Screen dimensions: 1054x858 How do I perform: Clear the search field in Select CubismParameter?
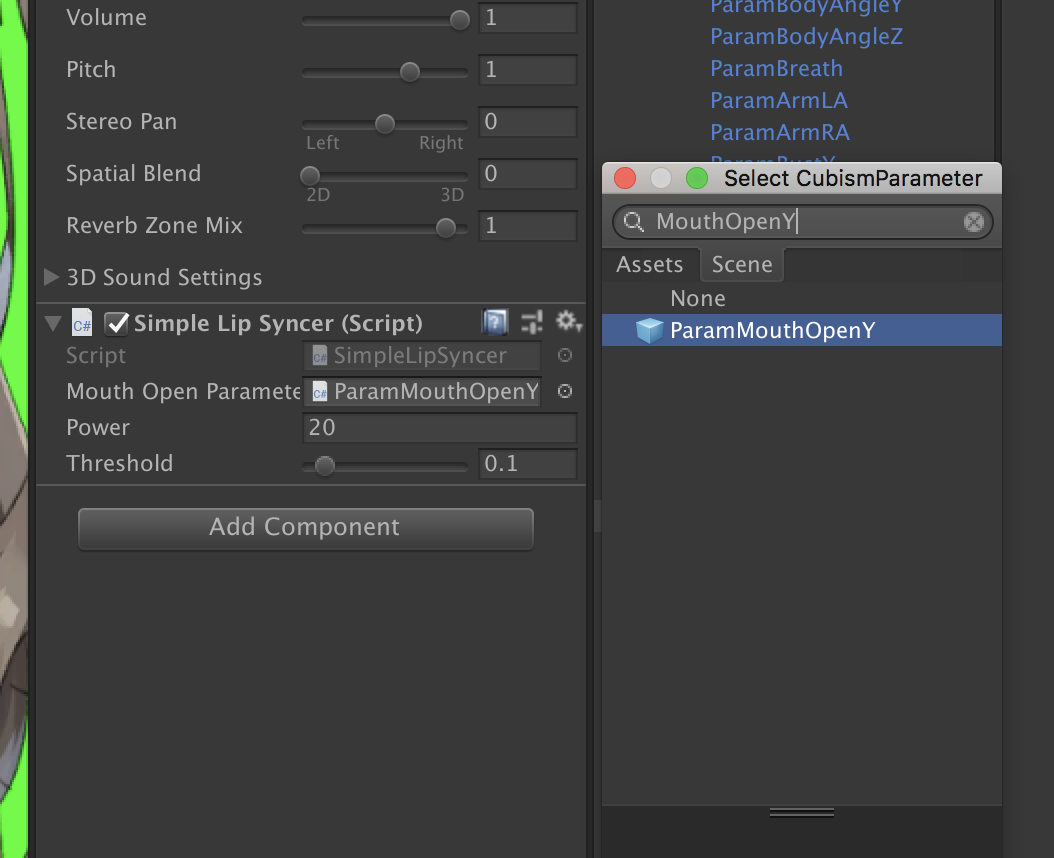tap(973, 222)
